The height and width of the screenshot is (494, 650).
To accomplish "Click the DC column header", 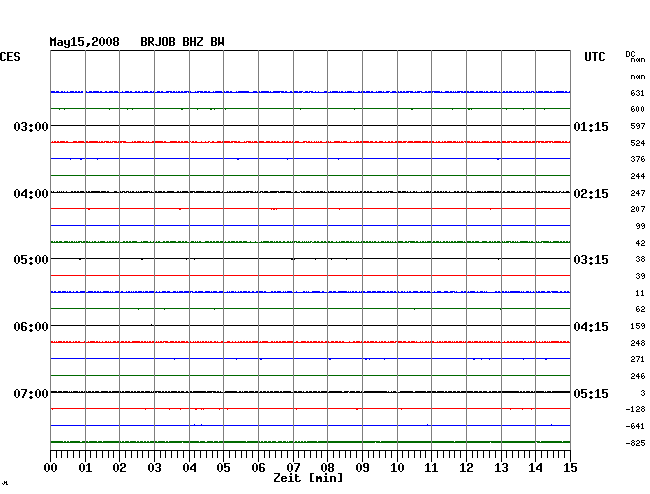I will click(x=630, y=54).
